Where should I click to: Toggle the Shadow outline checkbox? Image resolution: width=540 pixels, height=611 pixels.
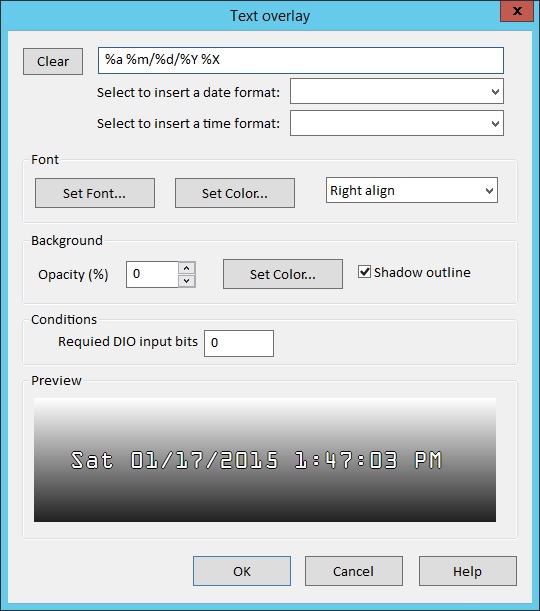click(x=364, y=272)
